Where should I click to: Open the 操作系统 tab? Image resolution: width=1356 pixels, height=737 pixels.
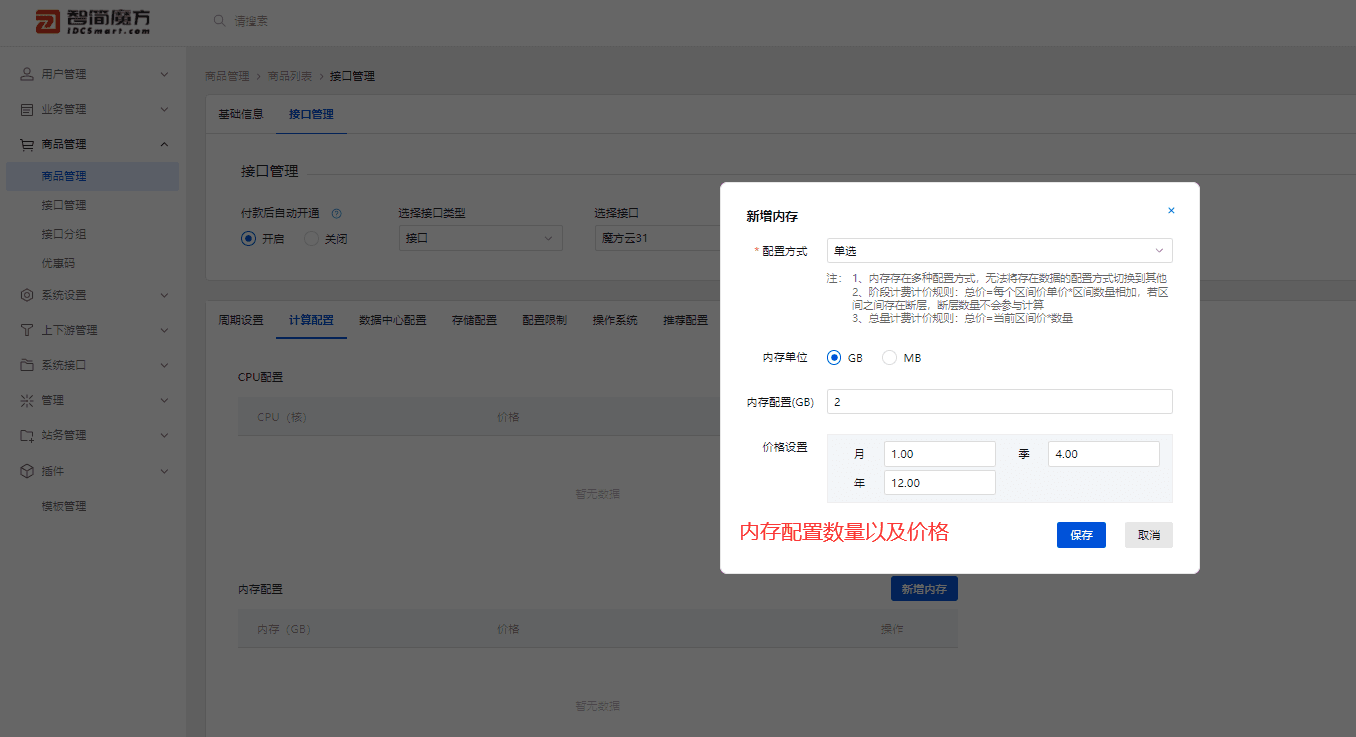[615, 320]
